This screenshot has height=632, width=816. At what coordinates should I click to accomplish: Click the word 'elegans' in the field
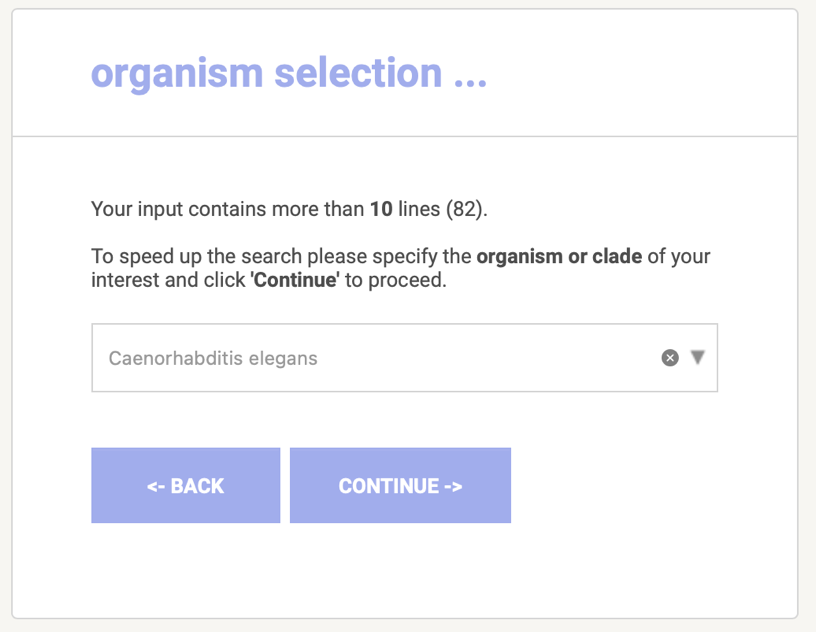click(x=286, y=358)
